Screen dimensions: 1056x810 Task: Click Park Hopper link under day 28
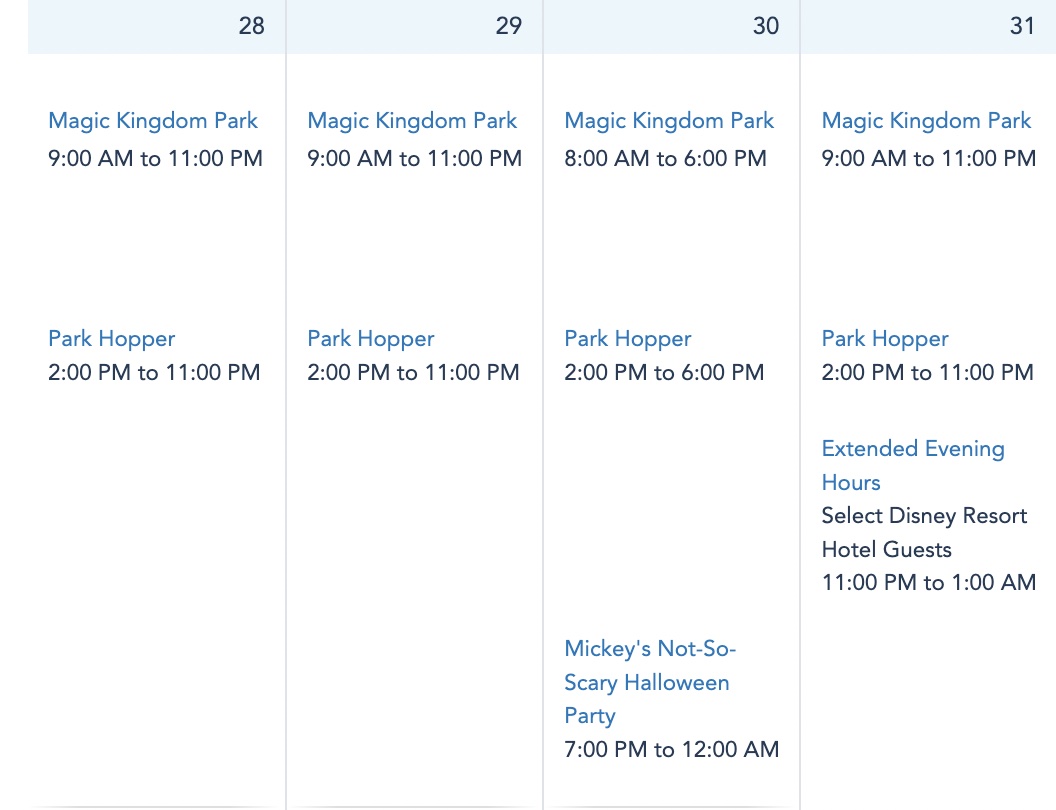click(111, 339)
